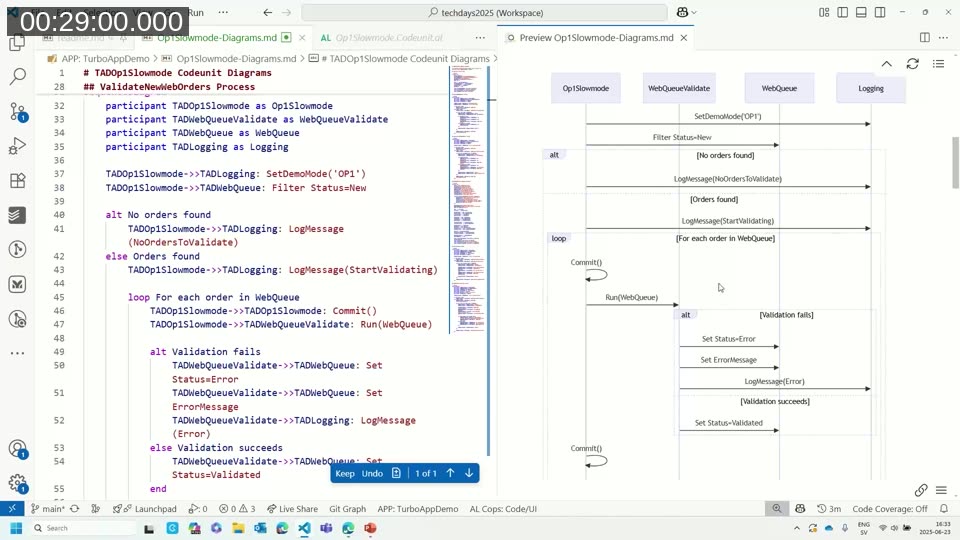The width and height of the screenshot is (960, 540).
Task: Open the preview table of contents icon
Action: pos(938,64)
